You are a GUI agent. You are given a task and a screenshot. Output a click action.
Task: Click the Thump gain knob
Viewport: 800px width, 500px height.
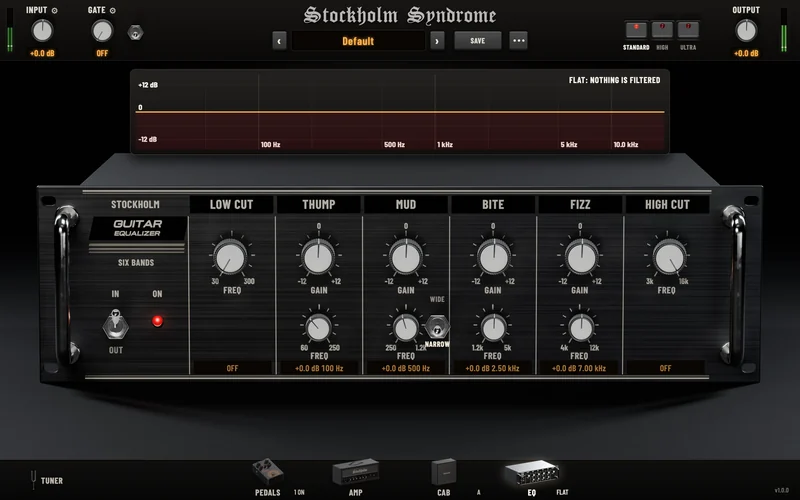click(318, 258)
